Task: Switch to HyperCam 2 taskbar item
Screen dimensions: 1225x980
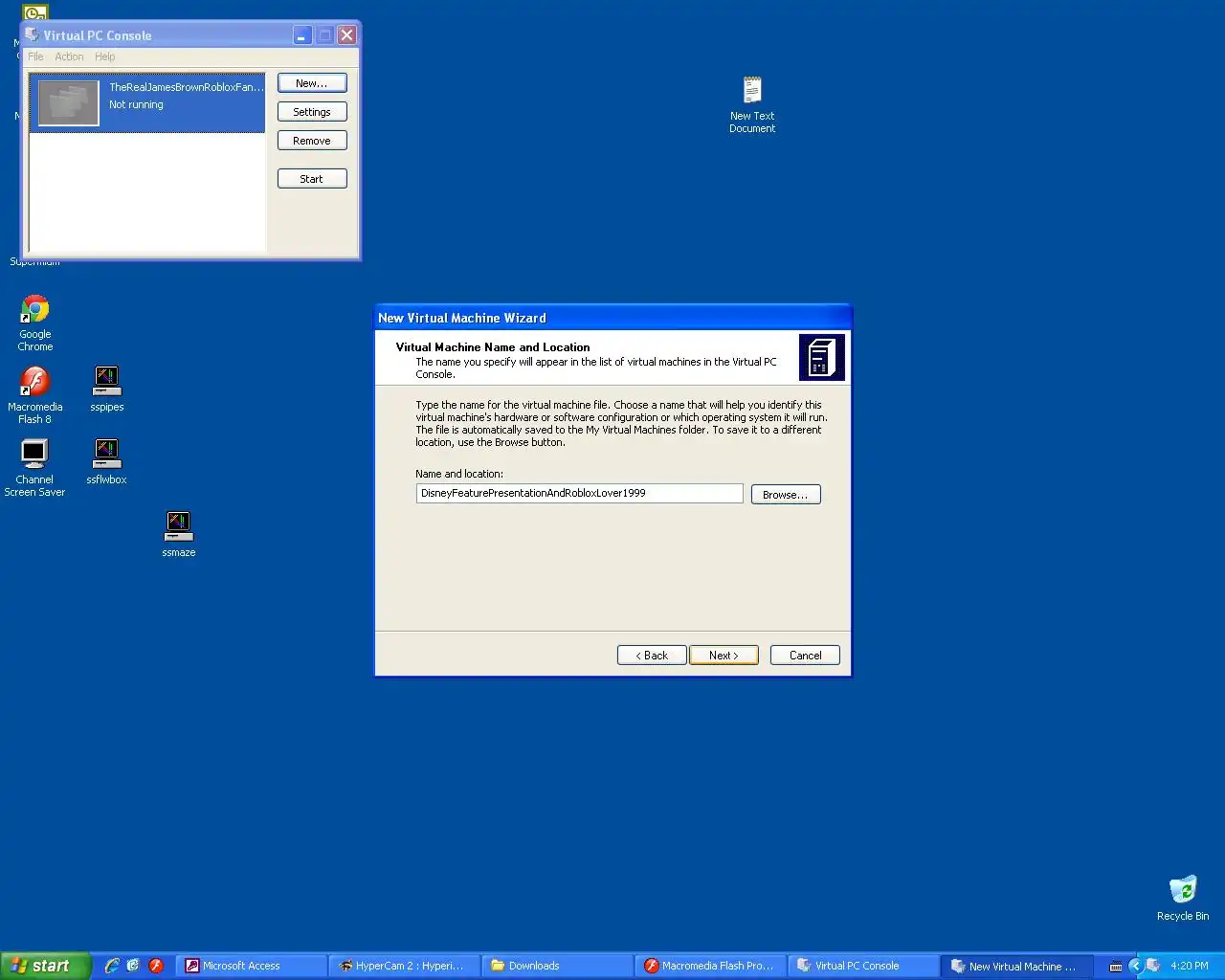Action: (403, 966)
